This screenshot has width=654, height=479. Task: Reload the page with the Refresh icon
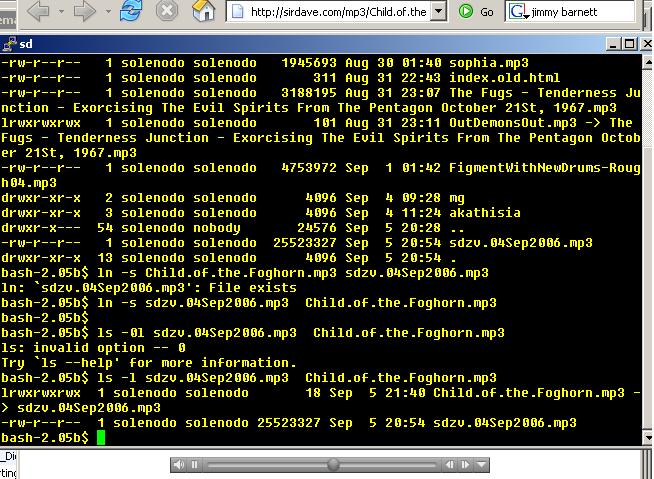pos(130,11)
